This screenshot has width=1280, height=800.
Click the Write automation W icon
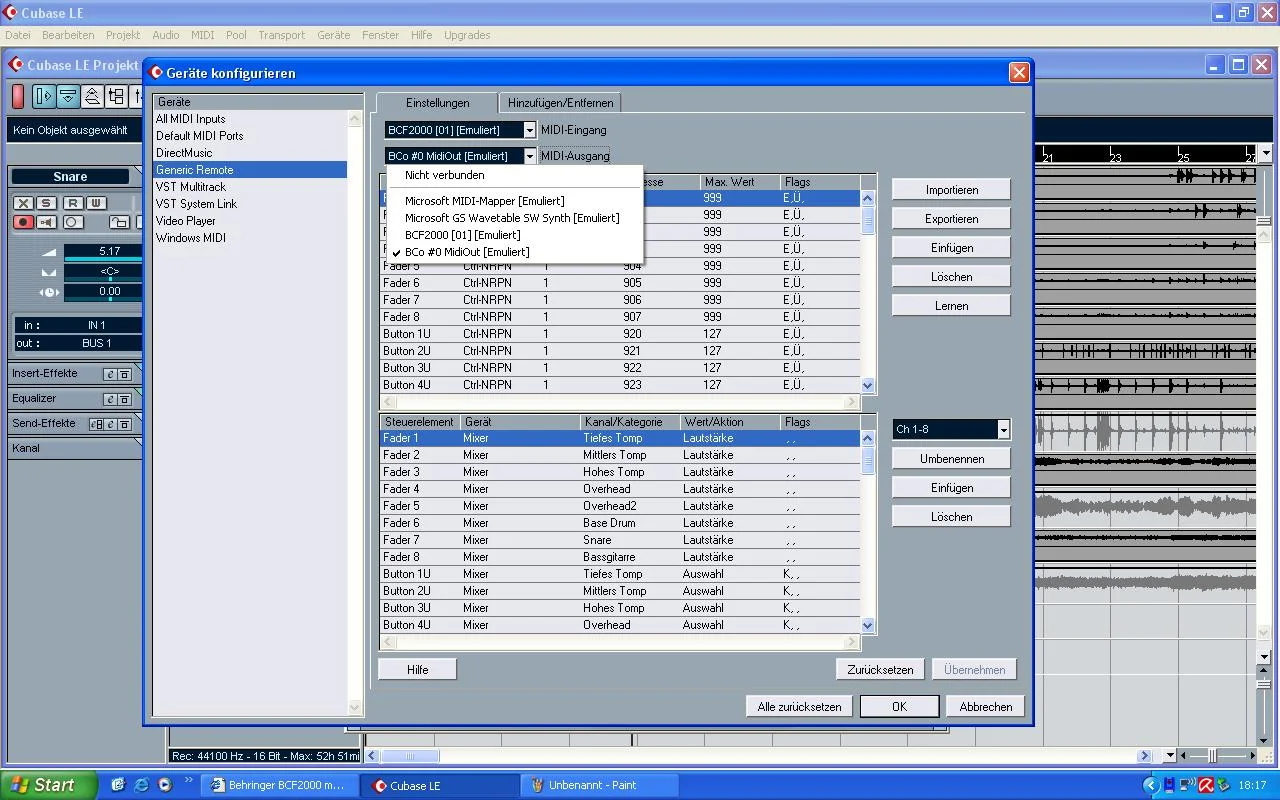tap(95, 203)
